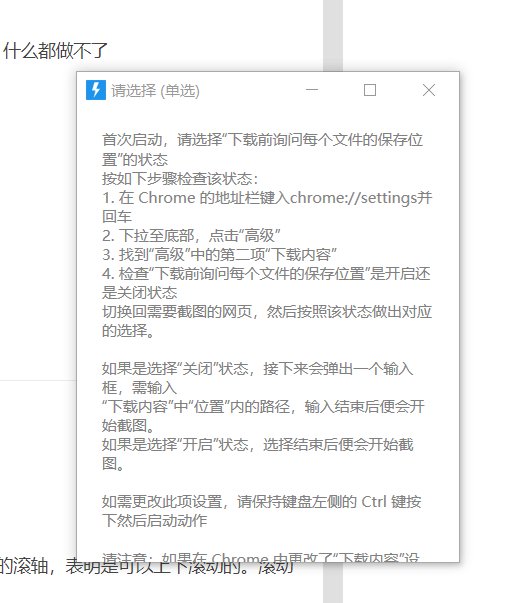This screenshot has width=528, height=603.
Task: Click step 4 检查“下载前询问 text
Action: 266,283
